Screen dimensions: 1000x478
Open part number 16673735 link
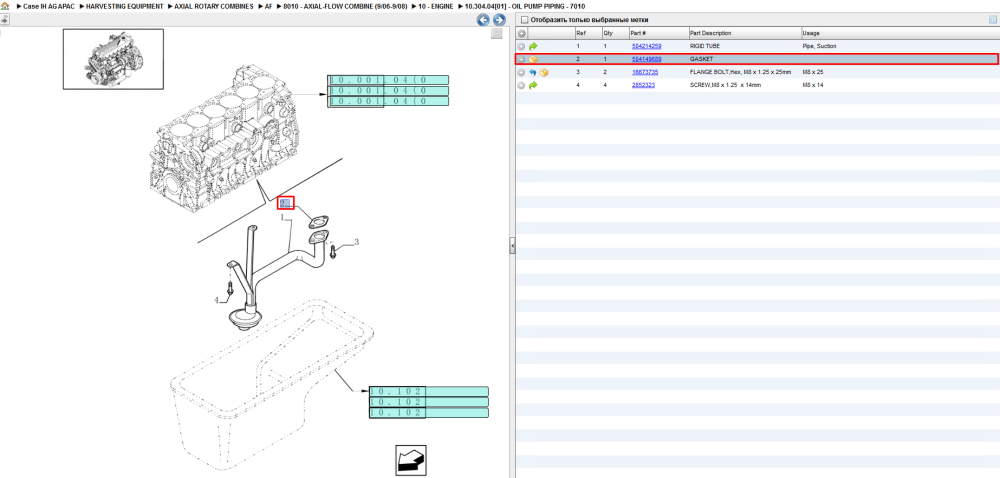(x=644, y=72)
